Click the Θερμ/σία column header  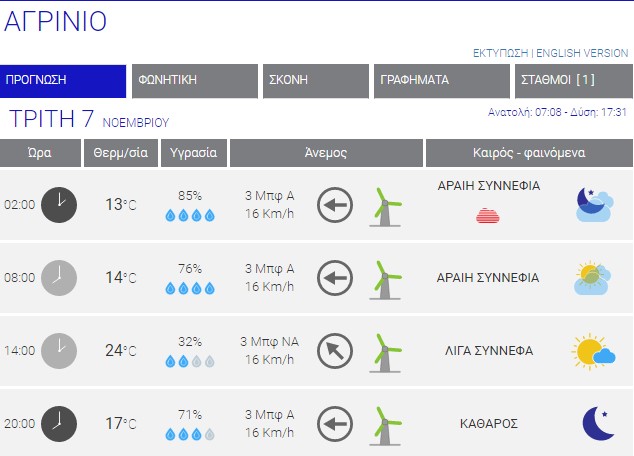point(121,153)
